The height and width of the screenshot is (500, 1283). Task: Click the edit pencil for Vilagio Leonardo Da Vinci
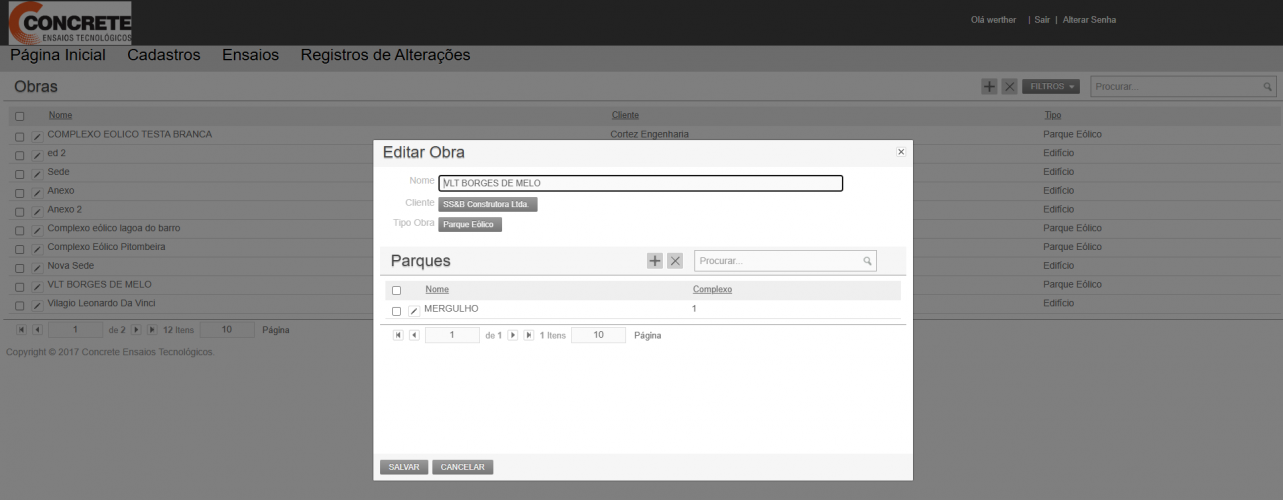[37, 305]
